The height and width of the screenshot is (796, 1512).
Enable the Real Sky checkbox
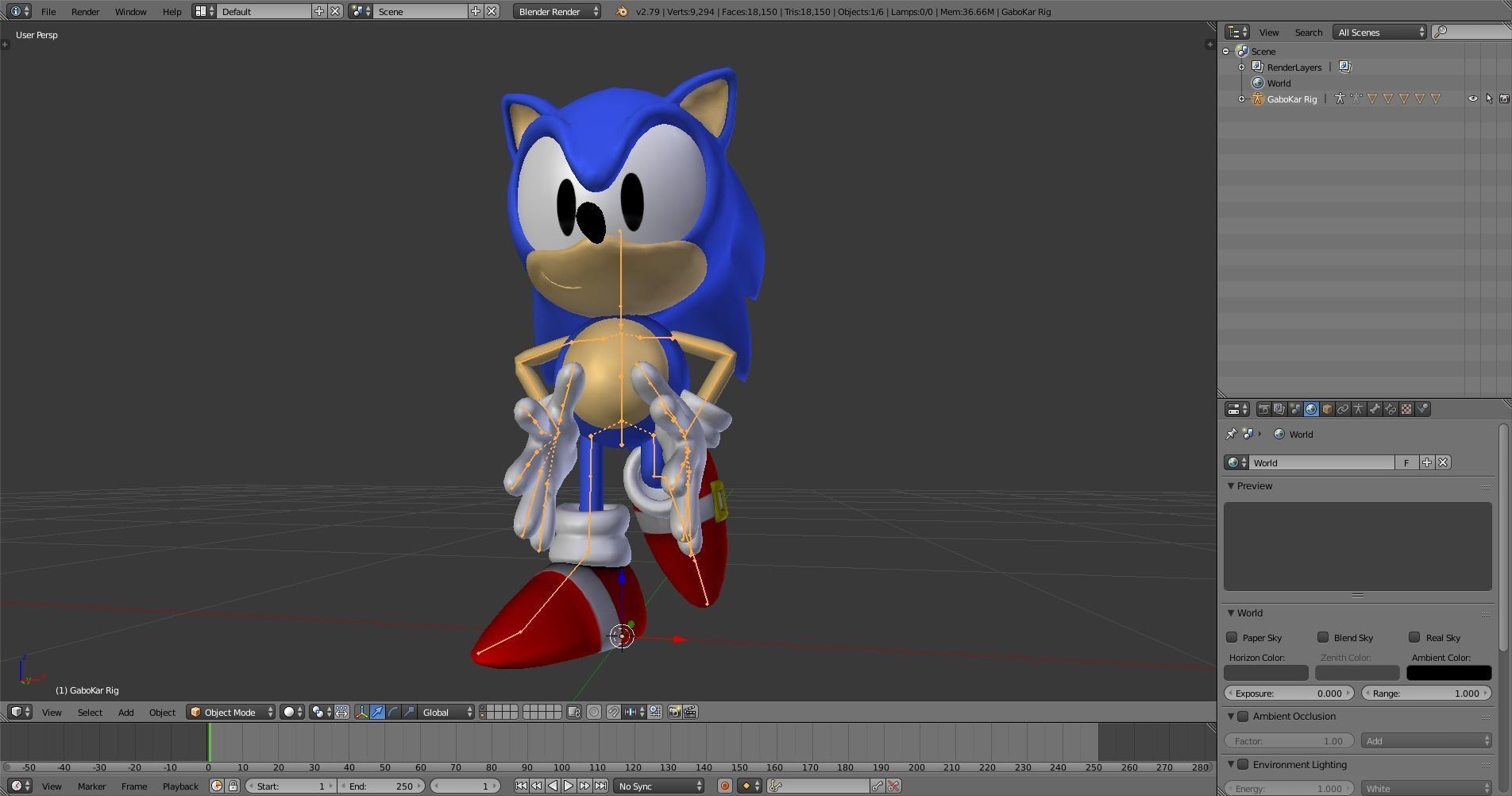[1414, 637]
